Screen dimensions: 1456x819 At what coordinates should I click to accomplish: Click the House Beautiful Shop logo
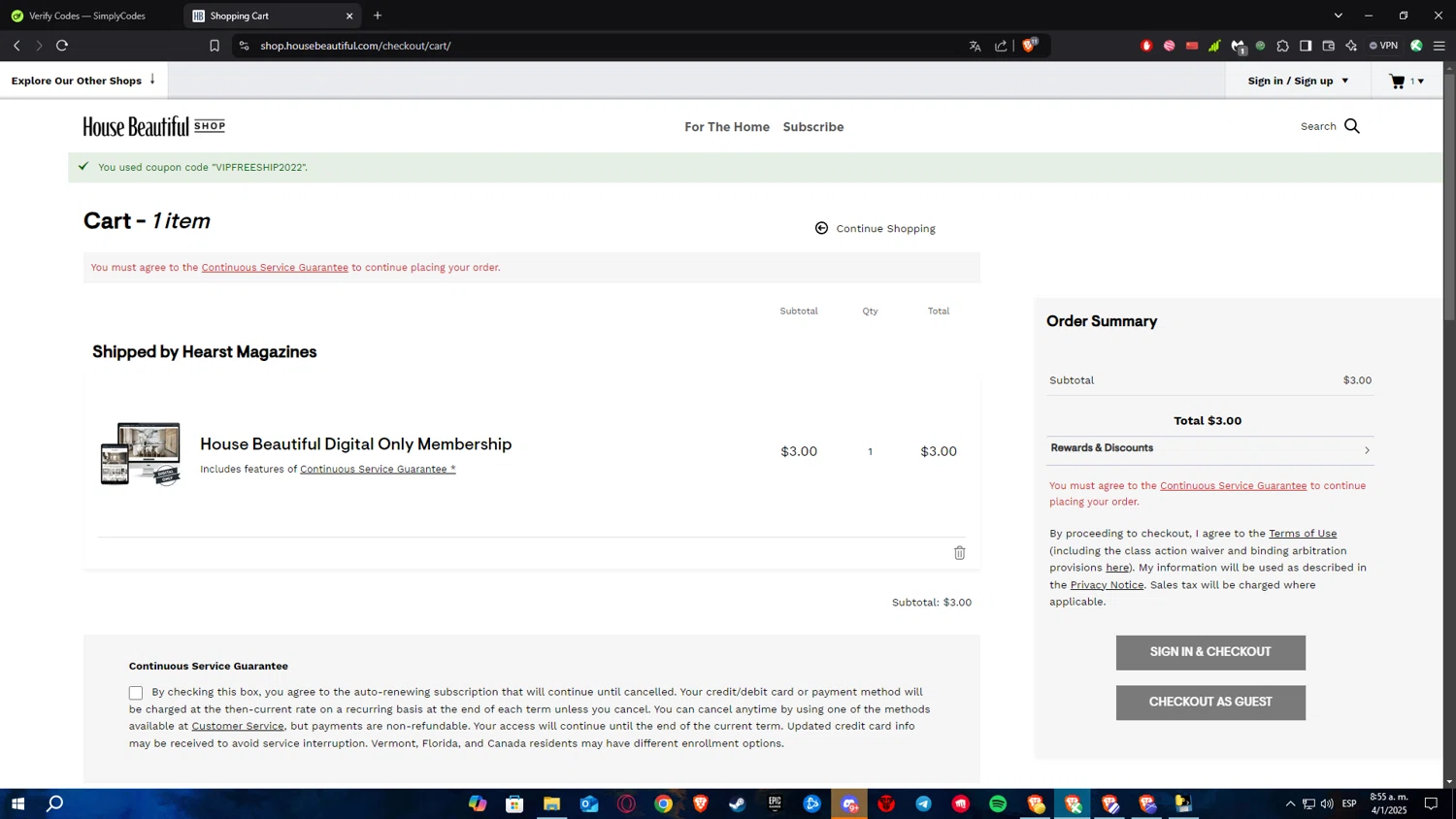[154, 126]
